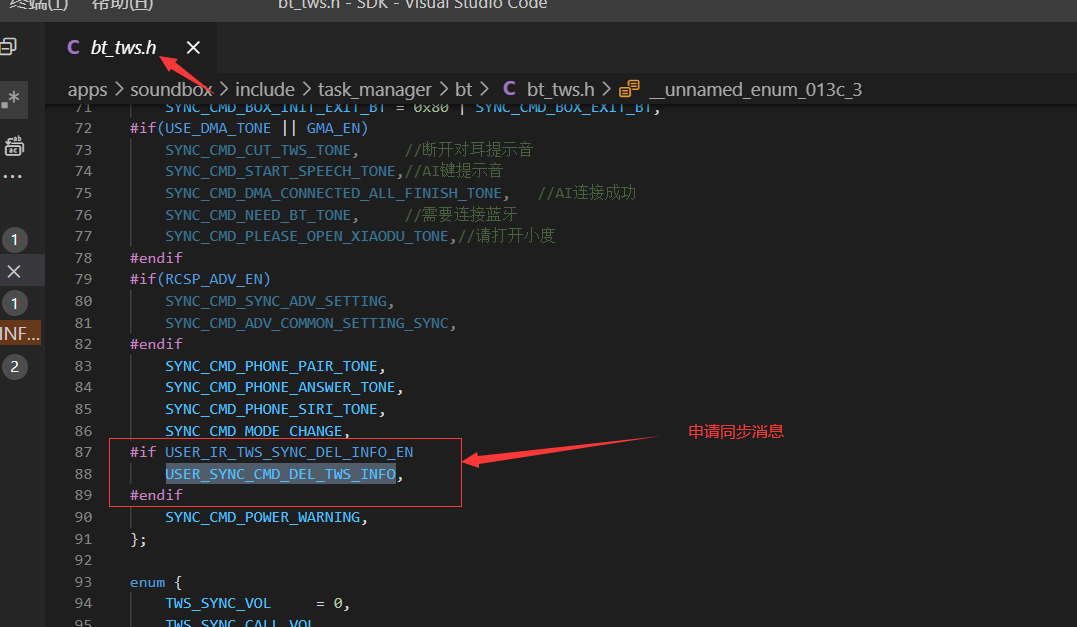
Task: Dismiss the search result row with the X
Action: click(14, 271)
